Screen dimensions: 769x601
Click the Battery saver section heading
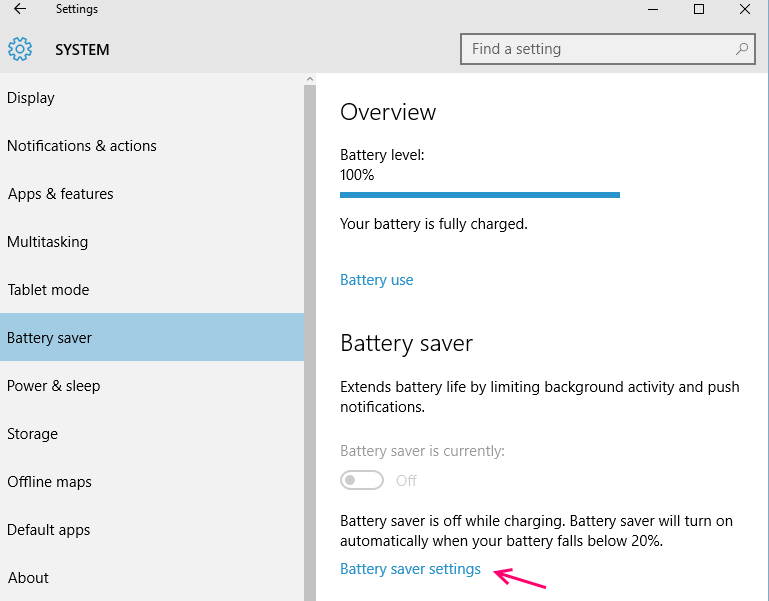pyautogui.click(x=407, y=343)
